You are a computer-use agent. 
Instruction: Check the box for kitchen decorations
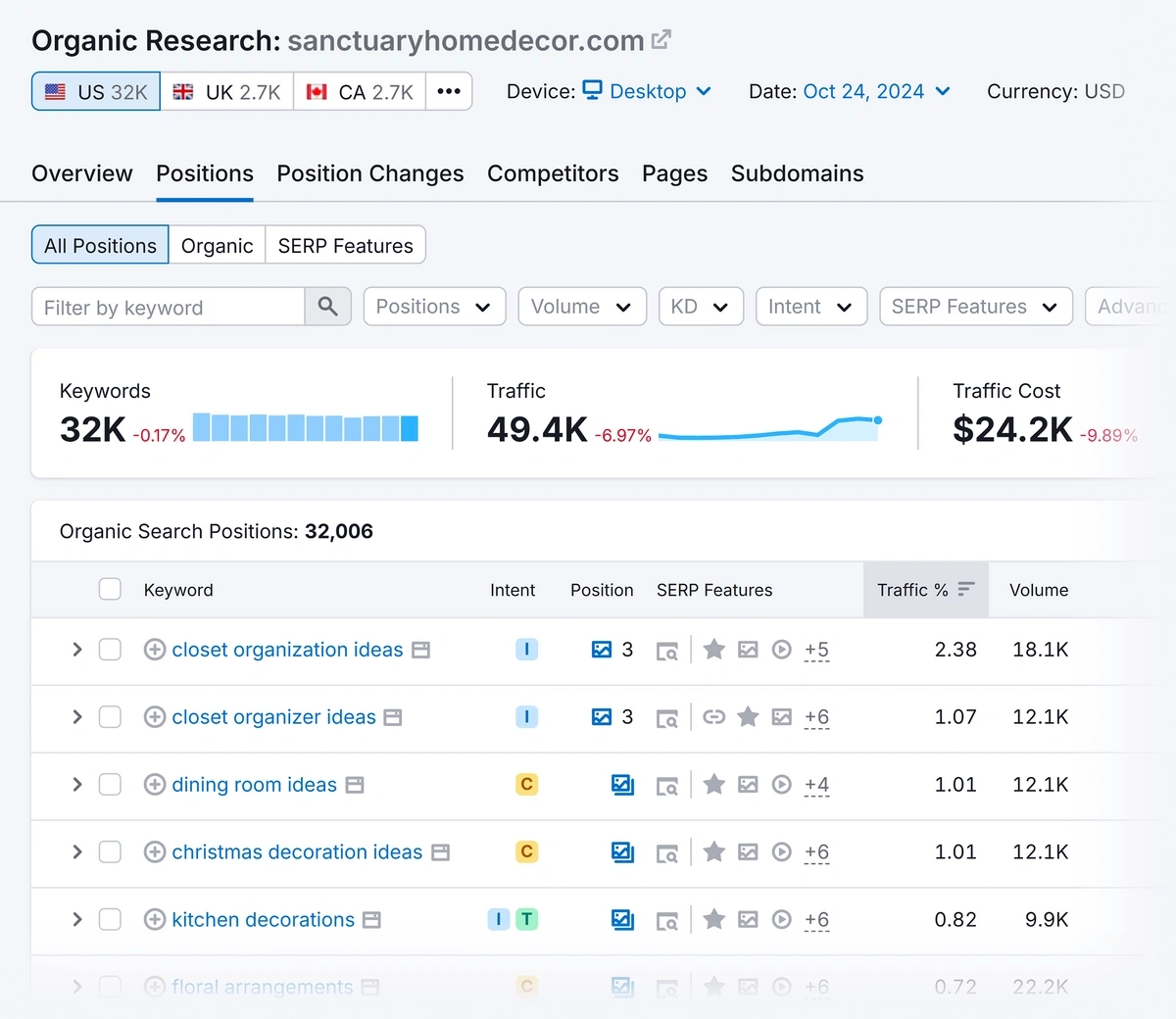[x=110, y=920]
